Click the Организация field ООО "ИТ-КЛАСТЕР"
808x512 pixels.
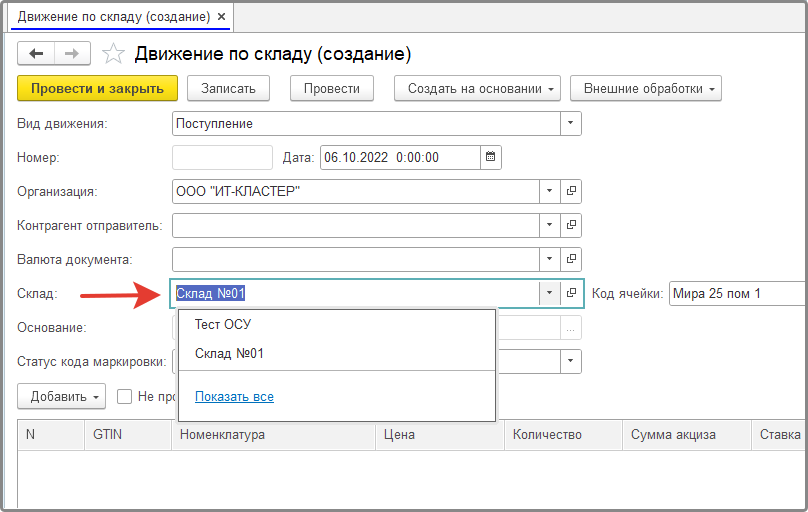pyautogui.click(x=356, y=191)
